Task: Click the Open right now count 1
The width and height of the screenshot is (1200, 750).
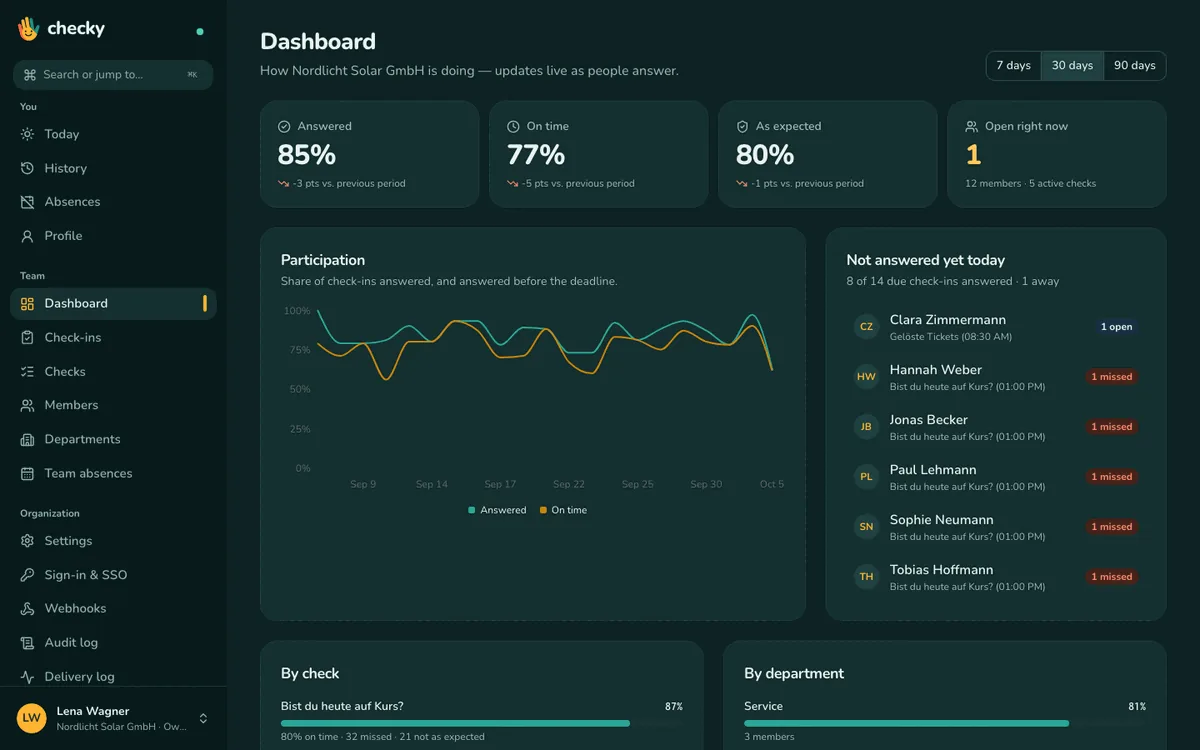Action: [973, 155]
